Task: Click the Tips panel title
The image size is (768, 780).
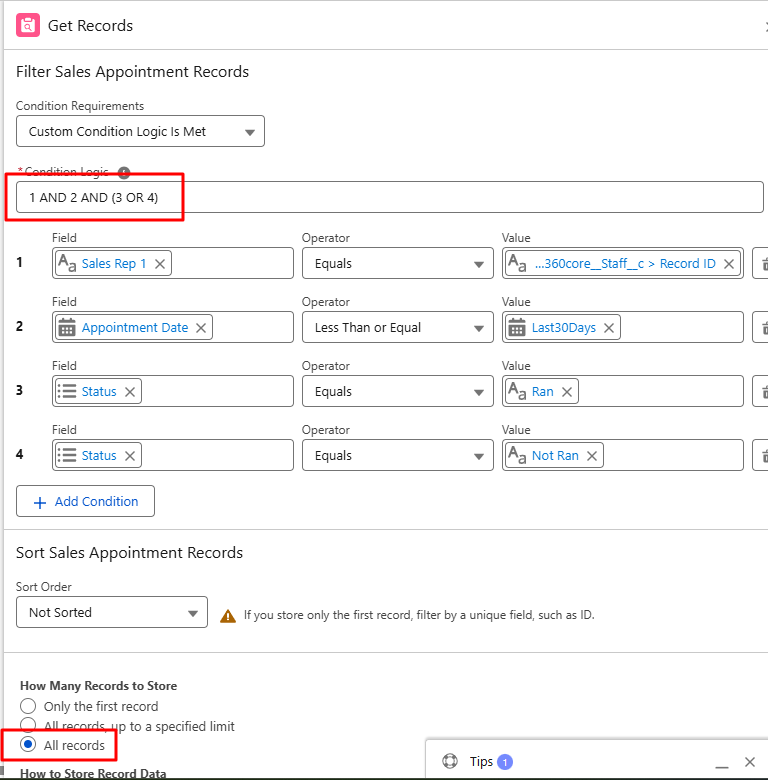Action: (x=481, y=762)
